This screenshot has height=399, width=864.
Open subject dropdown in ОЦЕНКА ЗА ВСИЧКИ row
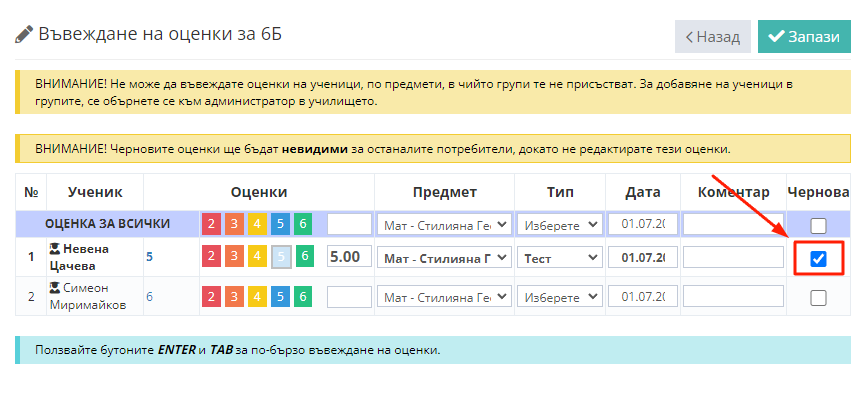tap(445, 224)
